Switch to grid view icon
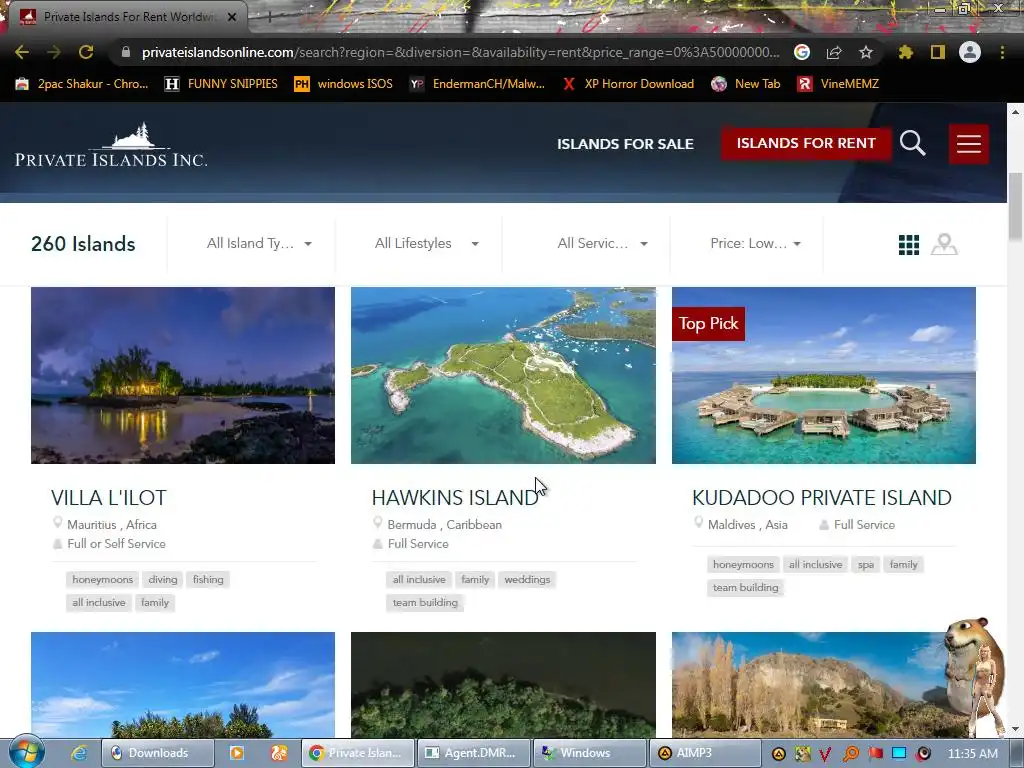The width and height of the screenshot is (1024, 768). pos(908,245)
